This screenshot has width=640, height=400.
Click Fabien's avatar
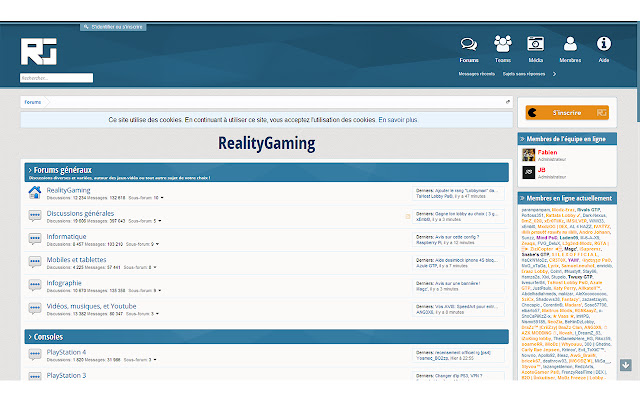pyautogui.click(x=529, y=155)
